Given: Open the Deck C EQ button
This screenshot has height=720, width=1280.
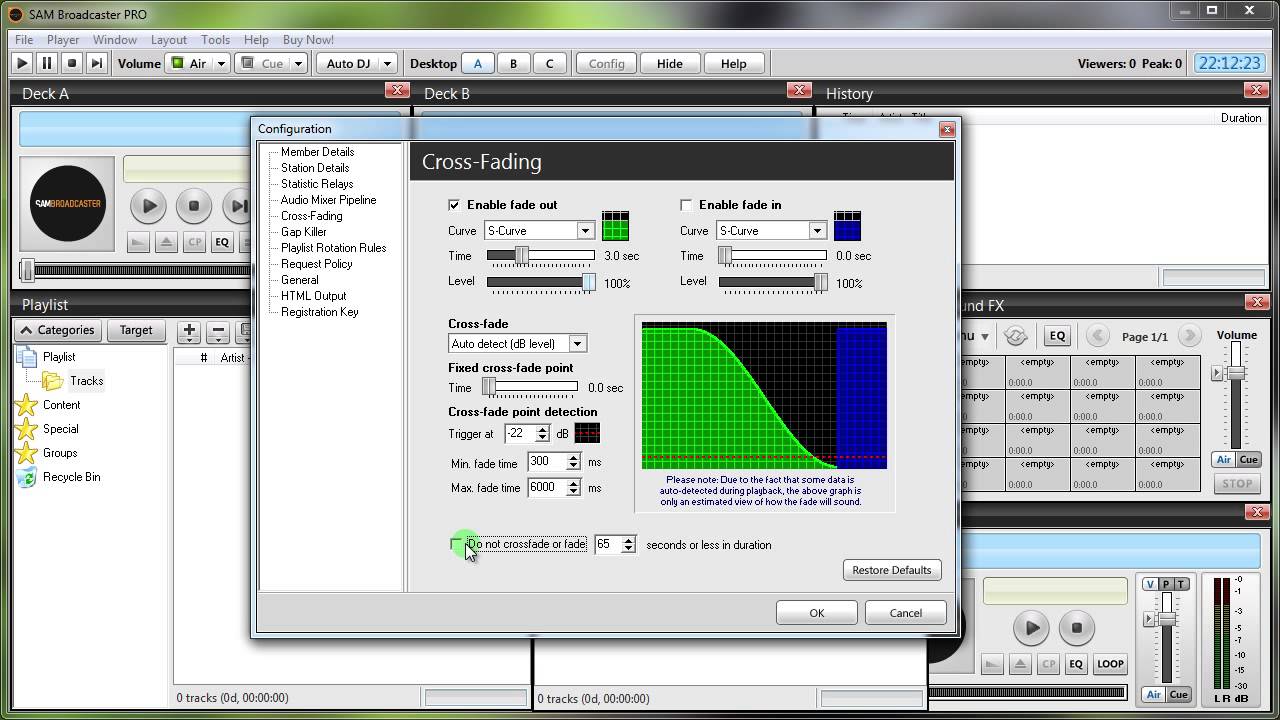Looking at the screenshot, I should pyautogui.click(x=1076, y=664).
